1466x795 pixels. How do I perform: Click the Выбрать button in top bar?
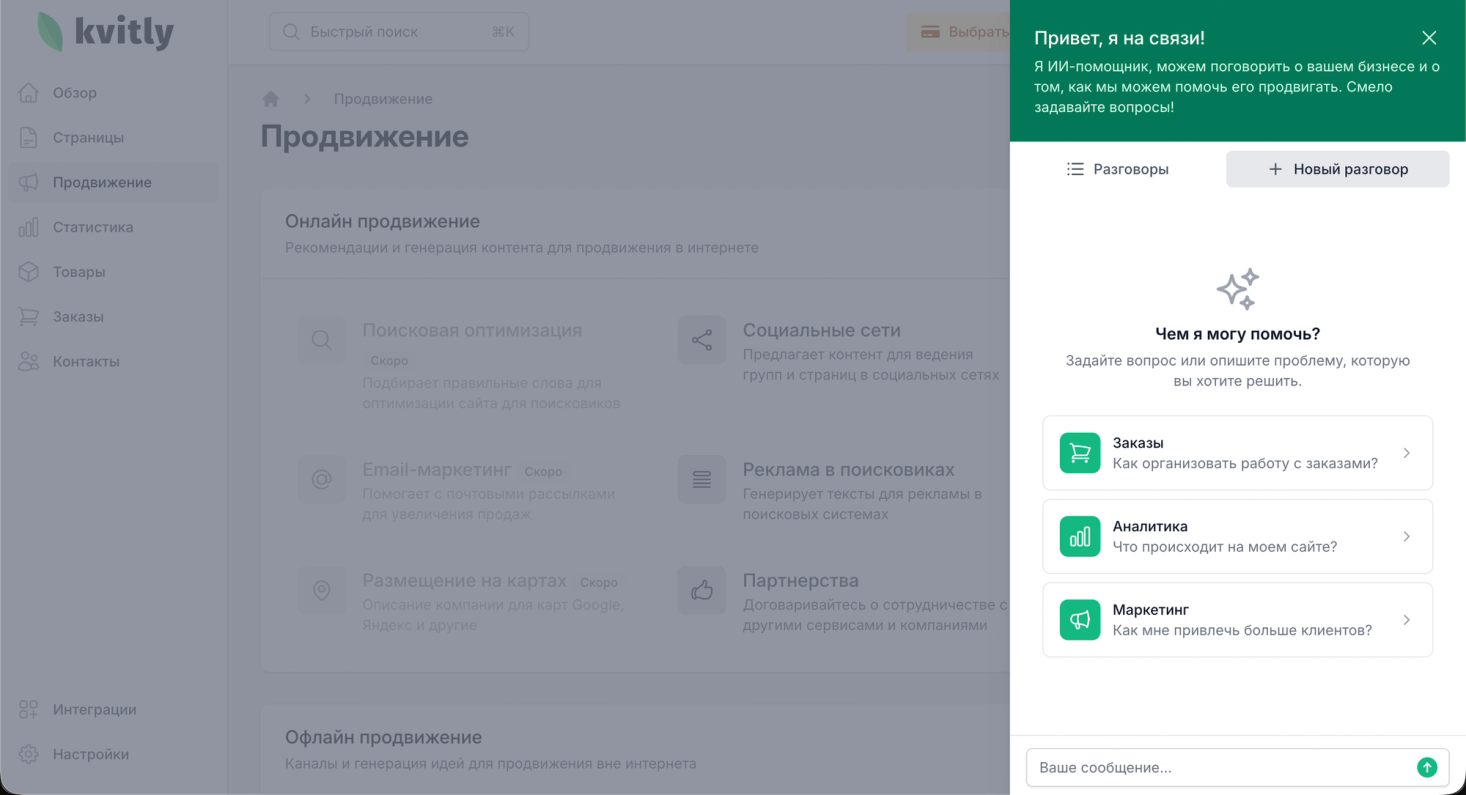(958, 32)
